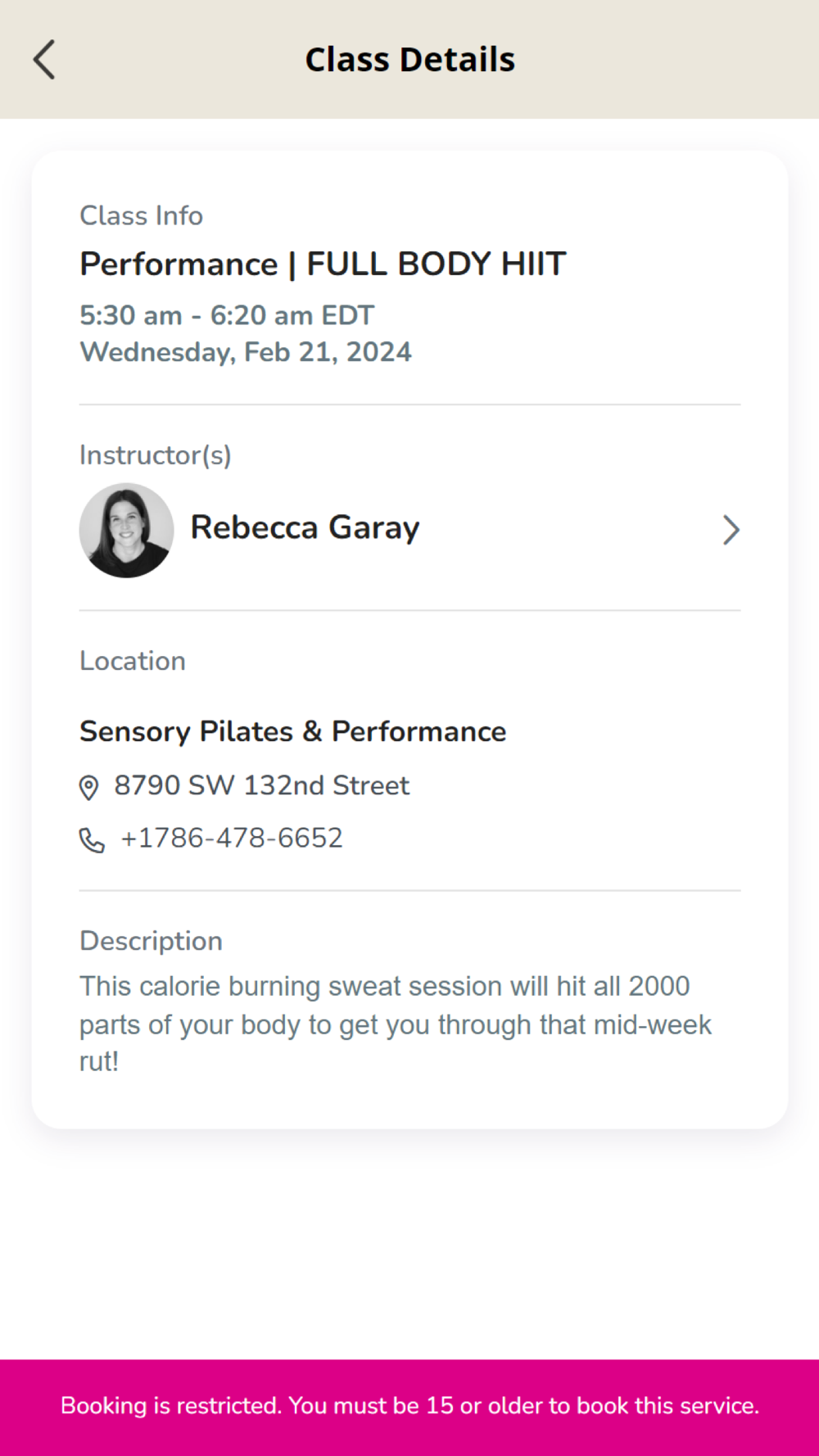Click the Instructor(s) section label
The width and height of the screenshot is (819, 1456).
(155, 455)
